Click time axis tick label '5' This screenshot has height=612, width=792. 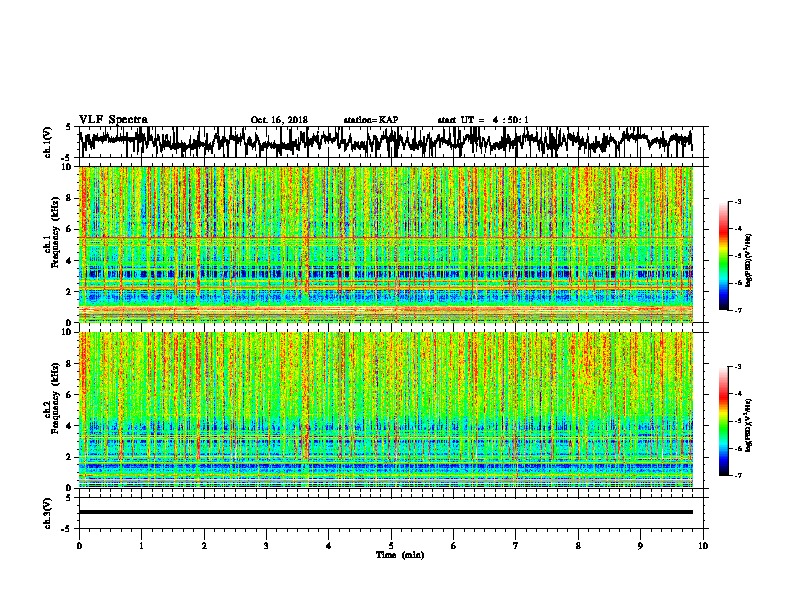[x=391, y=546]
